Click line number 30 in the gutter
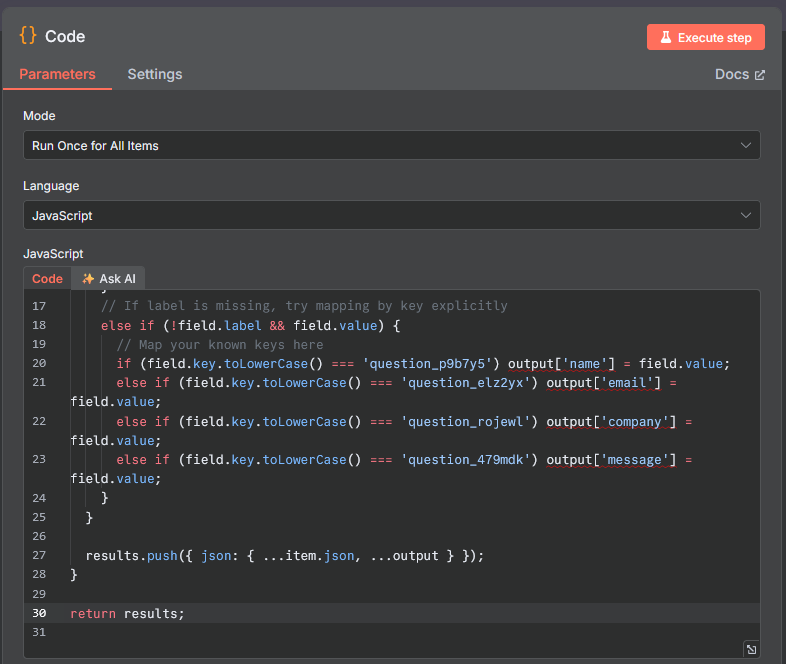Screen dimensions: 786x664 click(39, 613)
